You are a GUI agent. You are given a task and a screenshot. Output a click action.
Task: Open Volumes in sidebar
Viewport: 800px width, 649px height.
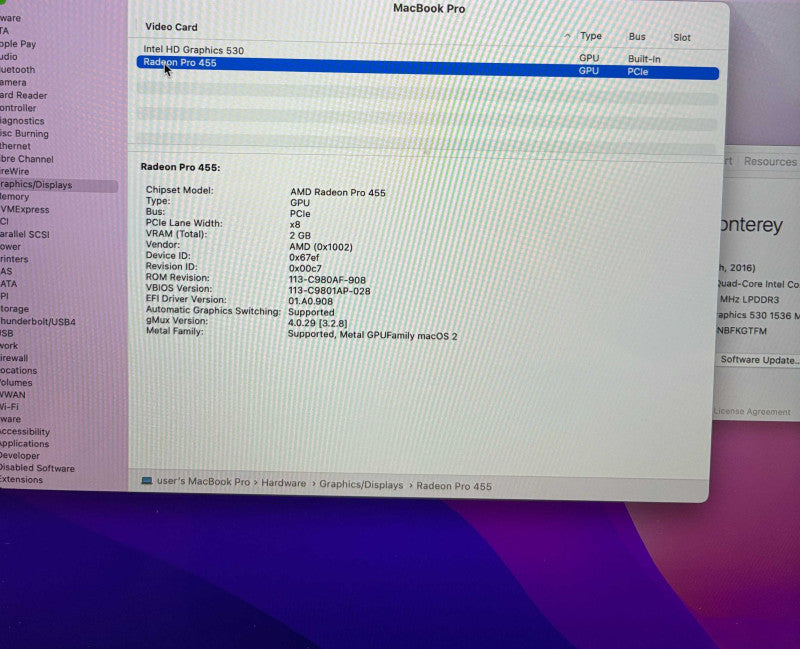[16, 383]
